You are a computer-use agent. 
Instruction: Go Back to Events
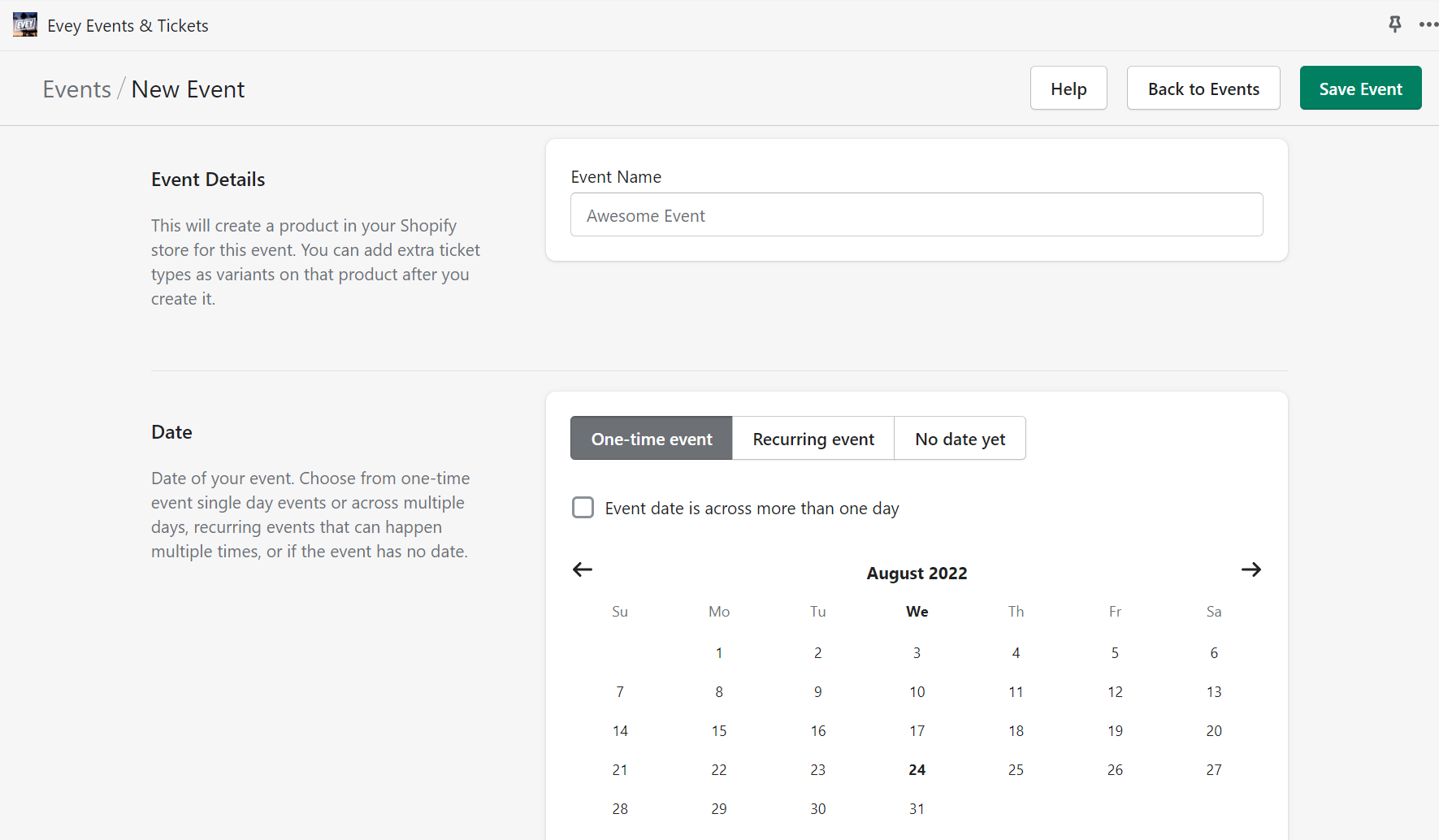click(1203, 89)
